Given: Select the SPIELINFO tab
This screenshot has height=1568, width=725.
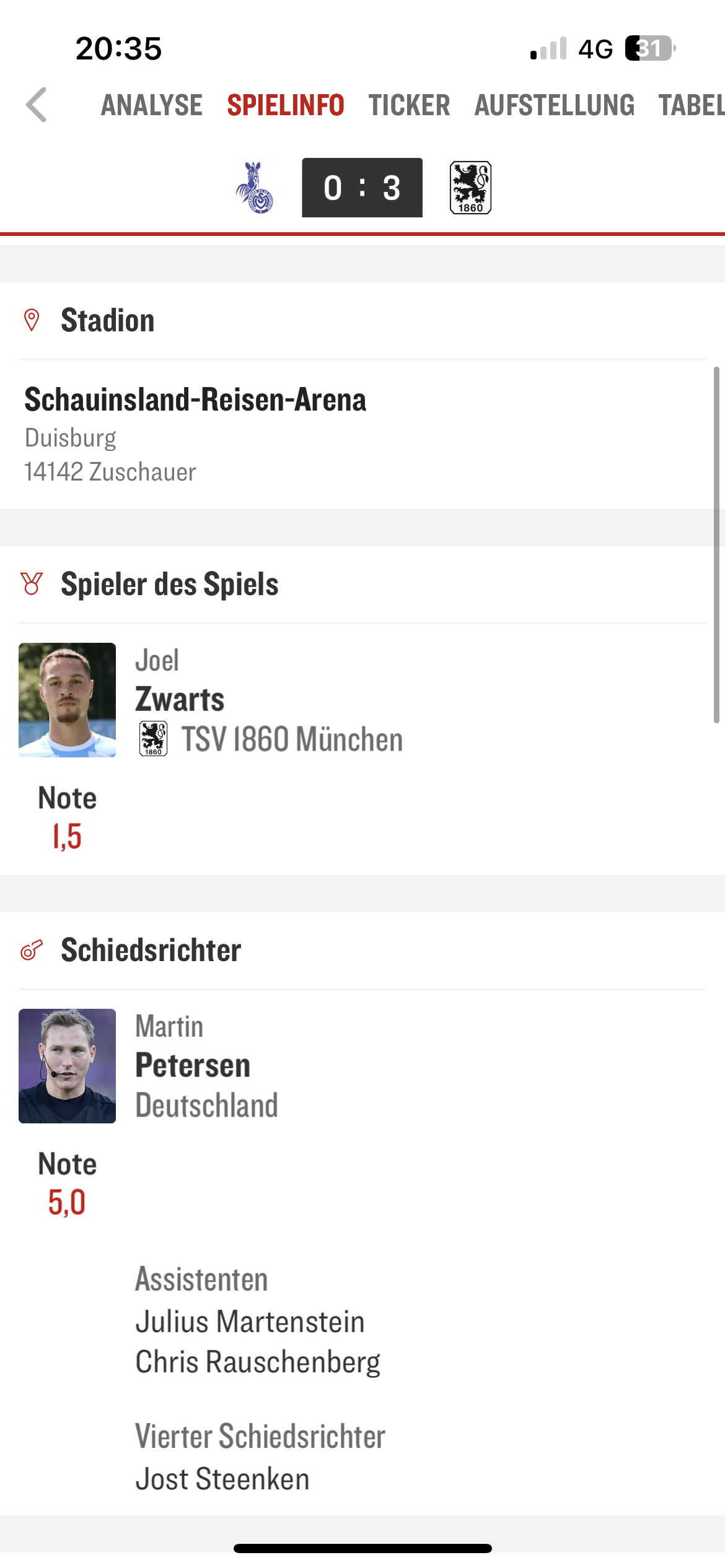Looking at the screenshot, I should pyautogui.click(x=286, y=105).
